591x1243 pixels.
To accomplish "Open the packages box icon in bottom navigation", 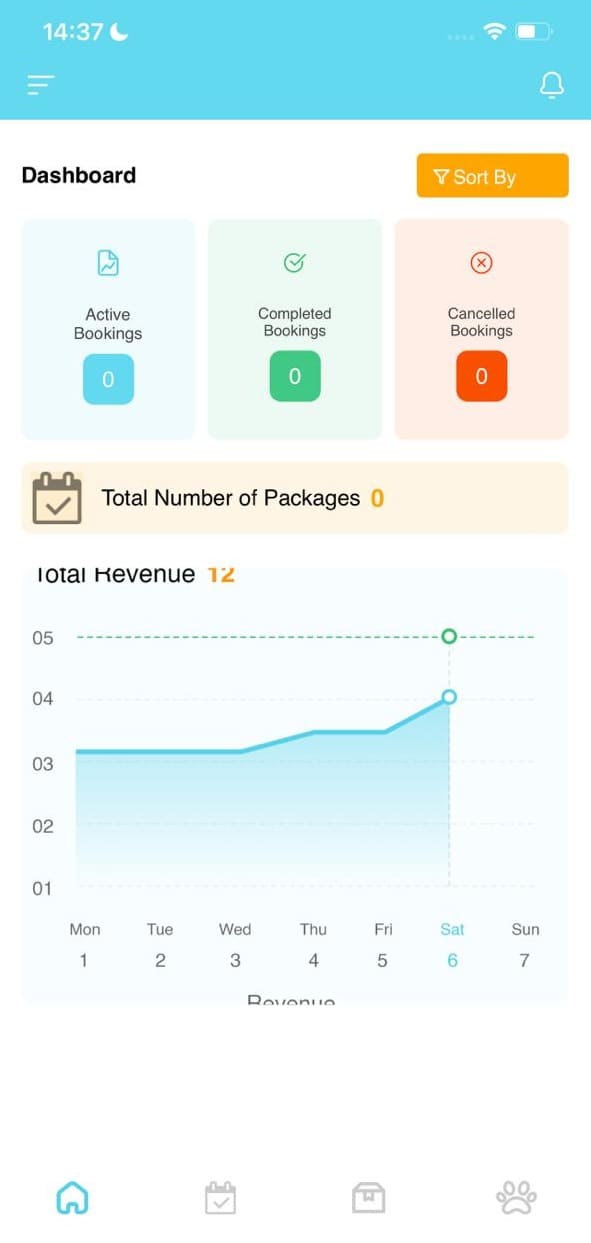I will pyautogui.click(x=369, y=1196).
